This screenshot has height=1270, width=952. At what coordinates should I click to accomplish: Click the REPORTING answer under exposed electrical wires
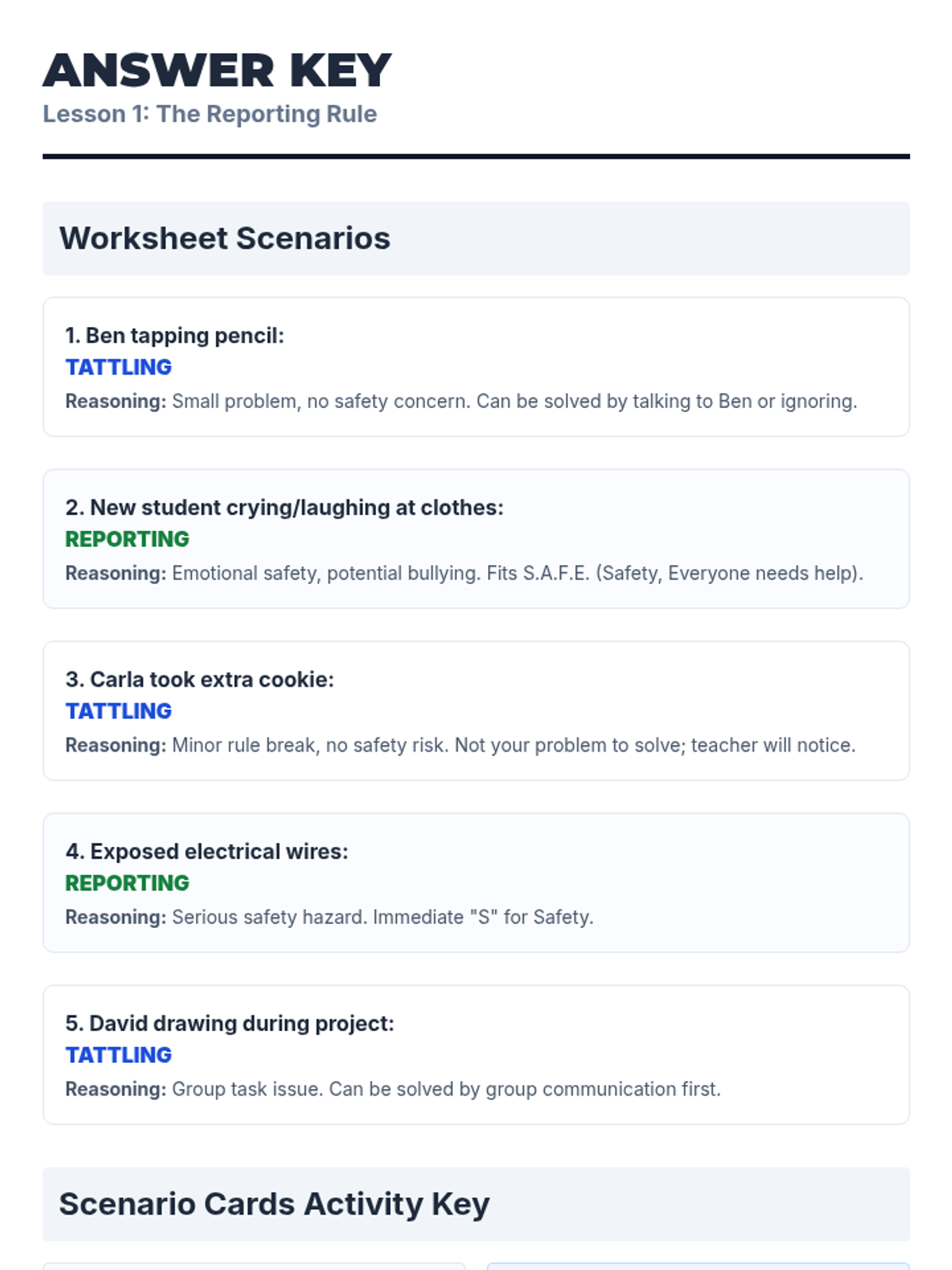point(127,883)
